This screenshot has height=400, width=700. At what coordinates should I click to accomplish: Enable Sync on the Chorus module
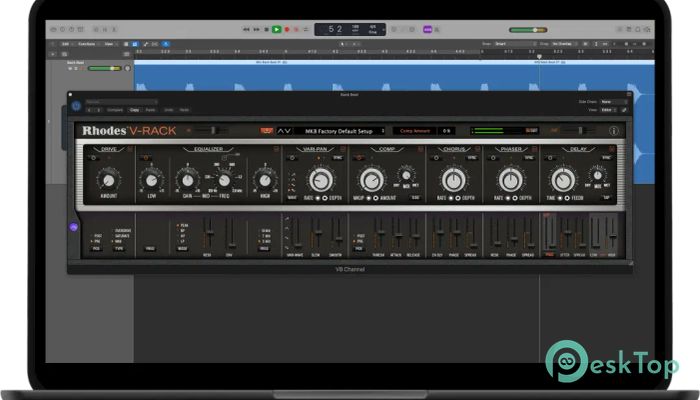click(471, 158)
